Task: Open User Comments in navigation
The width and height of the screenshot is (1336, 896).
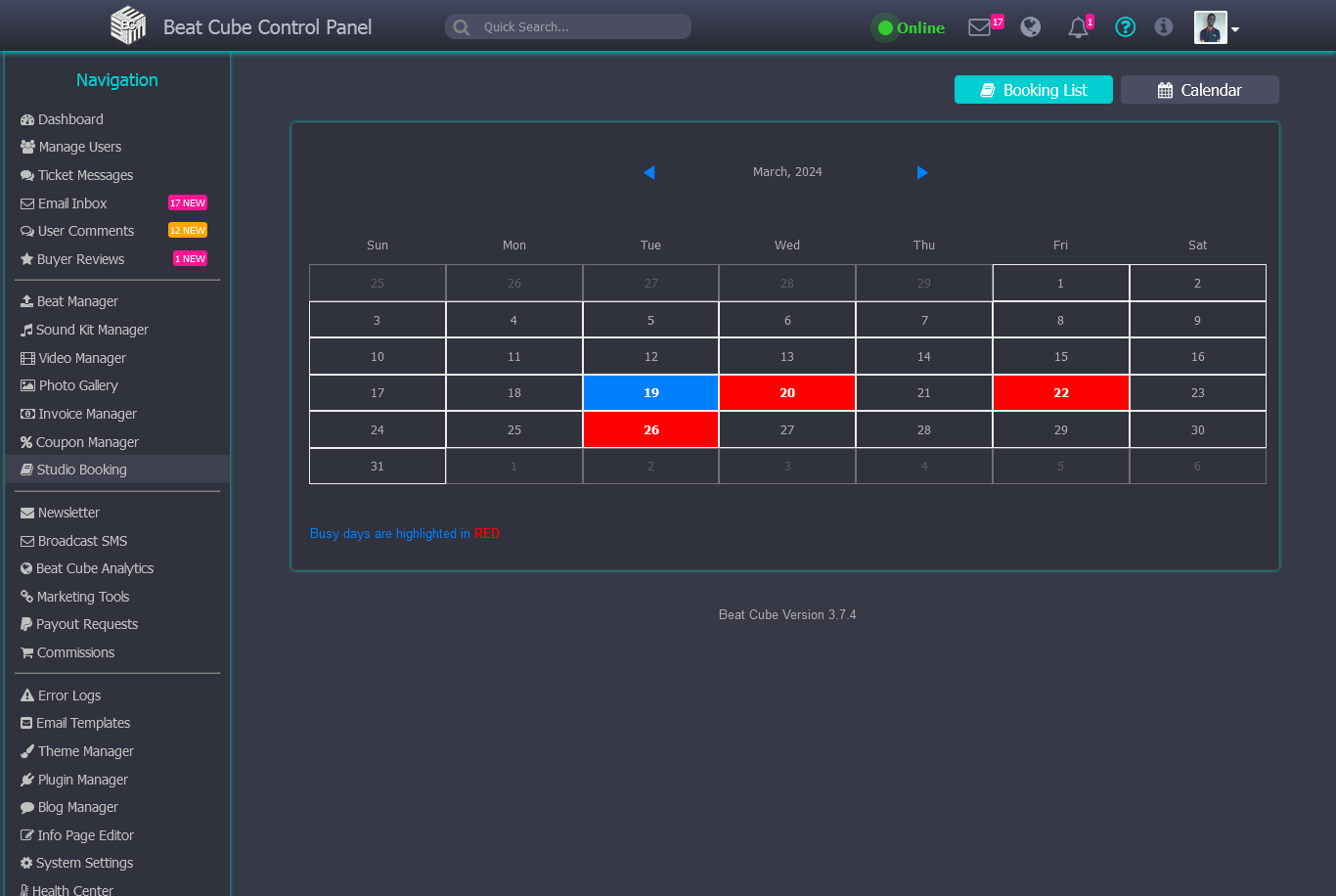Action: coord(77,231)
